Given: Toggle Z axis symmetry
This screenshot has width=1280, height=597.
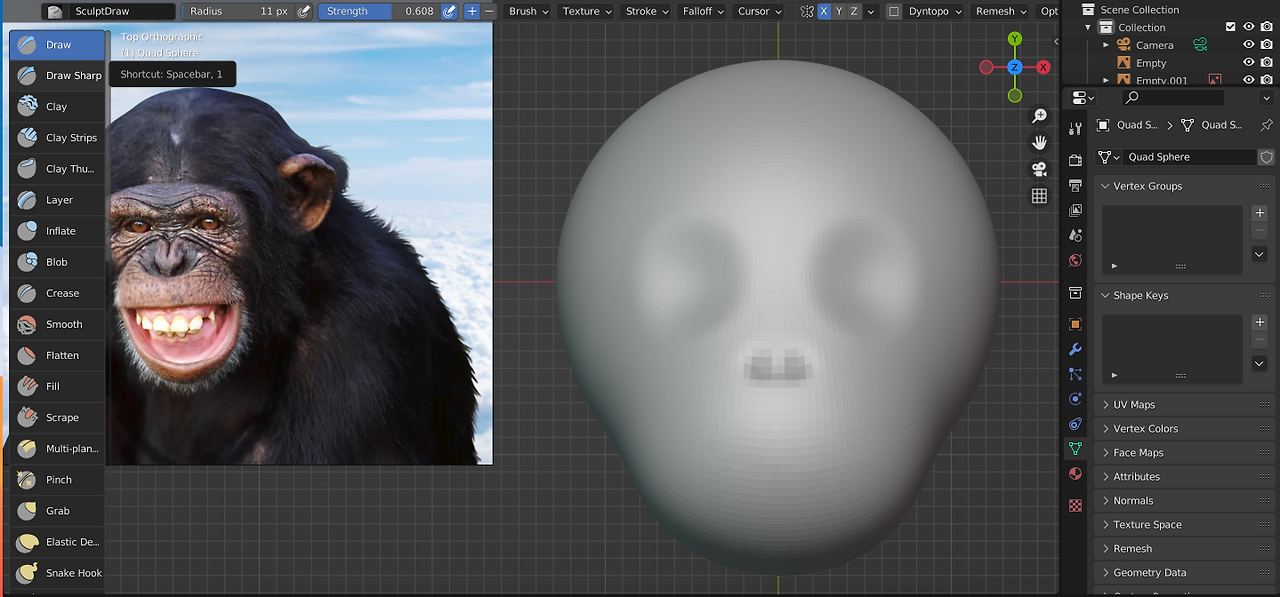Looking at the screenshot, I should pos(854,11).
